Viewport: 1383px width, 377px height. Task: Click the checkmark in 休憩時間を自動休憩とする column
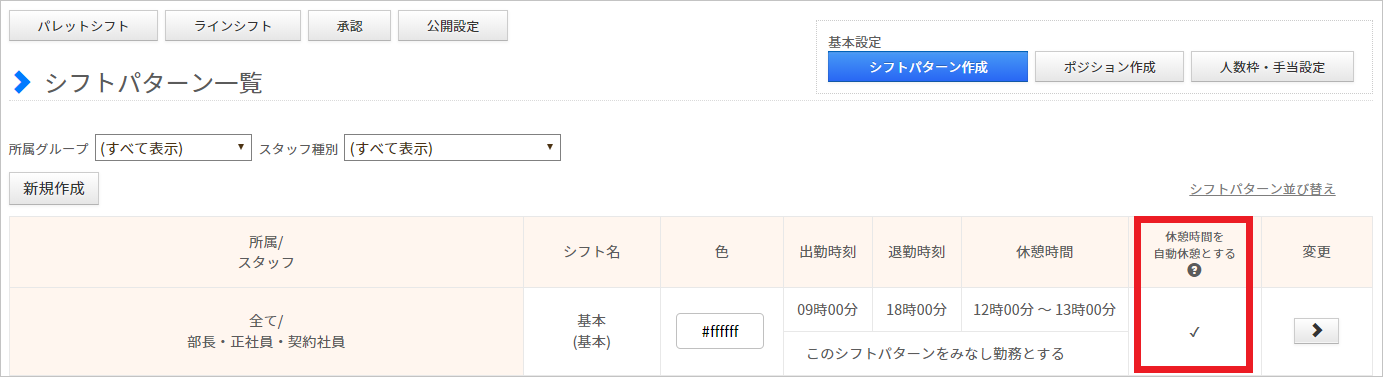[1194, 332]
